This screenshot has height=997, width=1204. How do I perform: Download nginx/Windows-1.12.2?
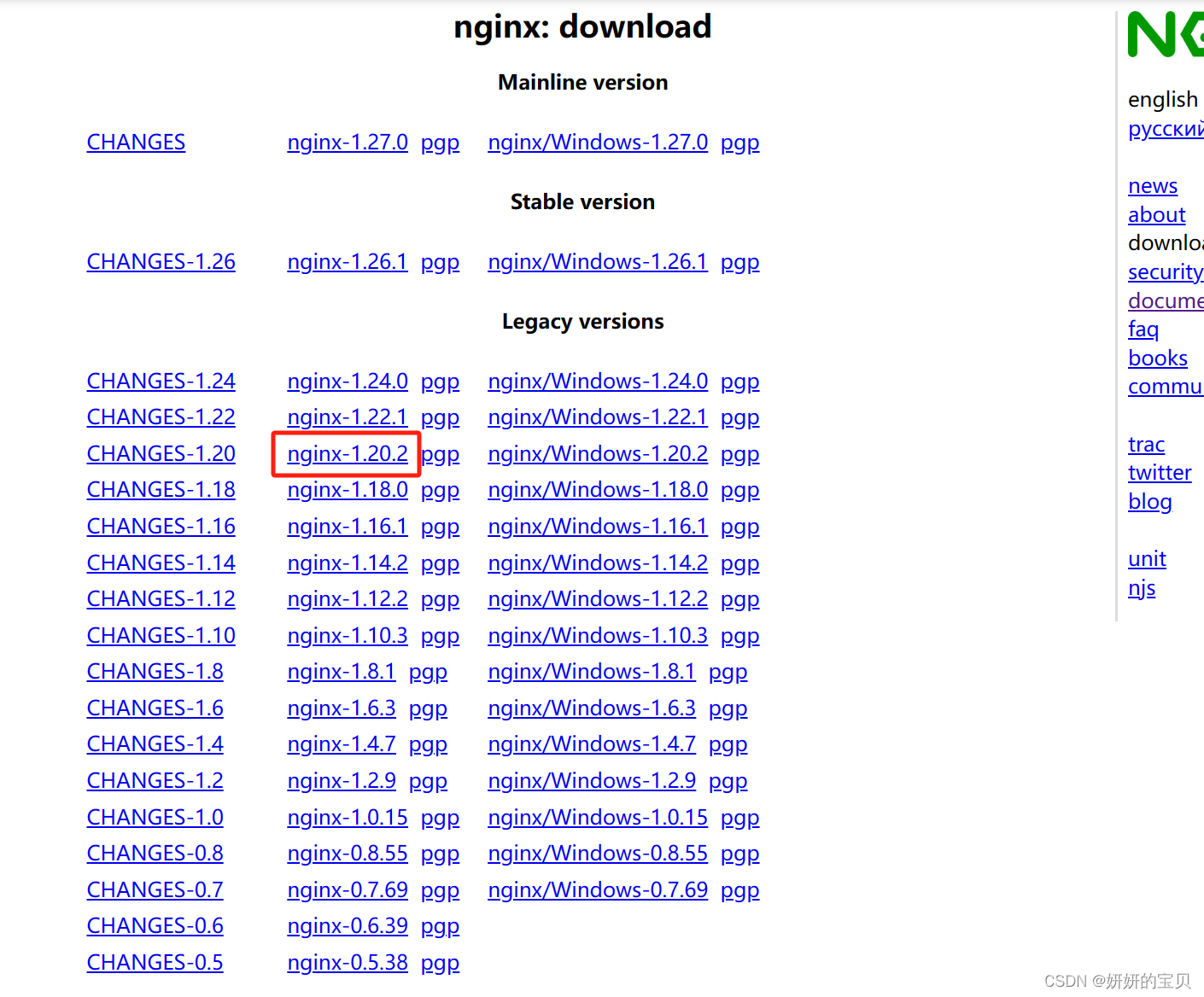click(598, 599)
